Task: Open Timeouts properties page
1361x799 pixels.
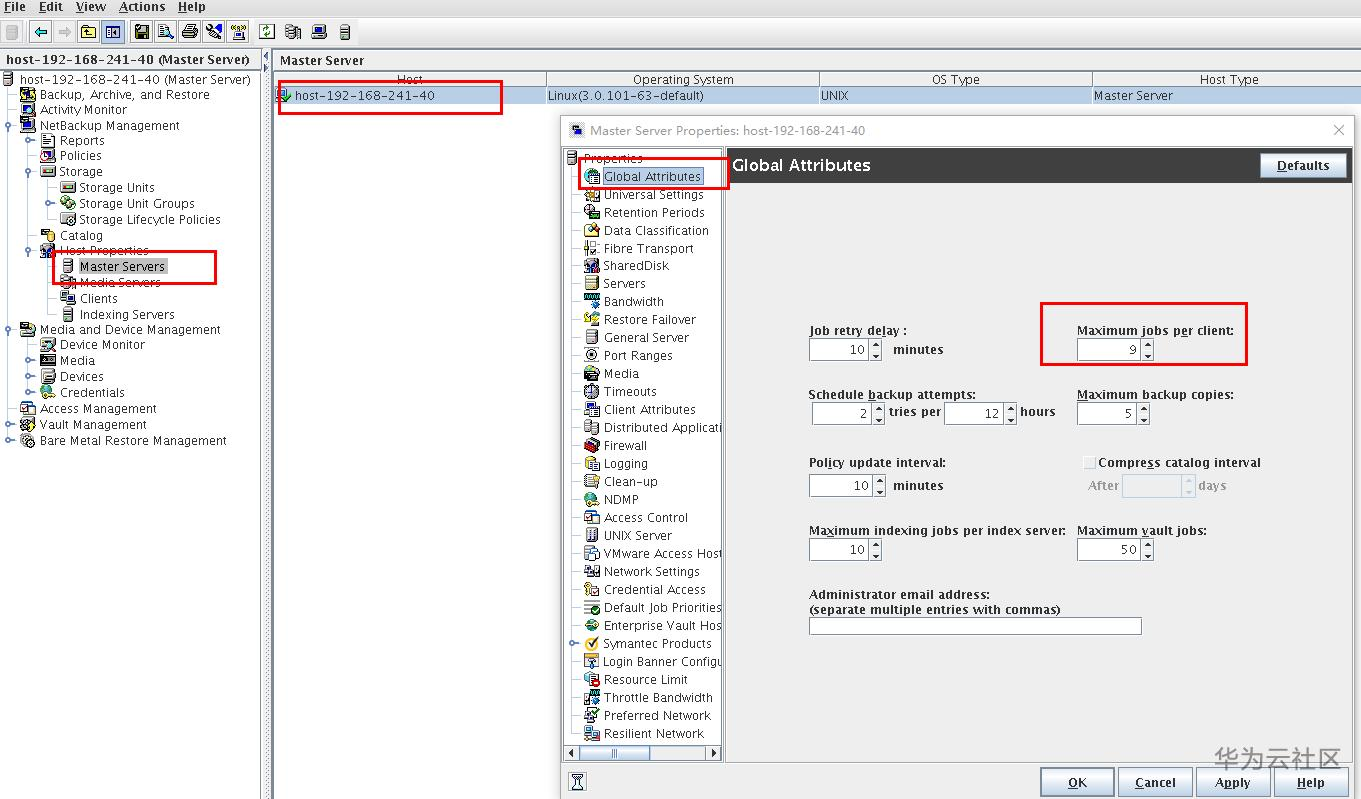Action: (x=630, y=392)
